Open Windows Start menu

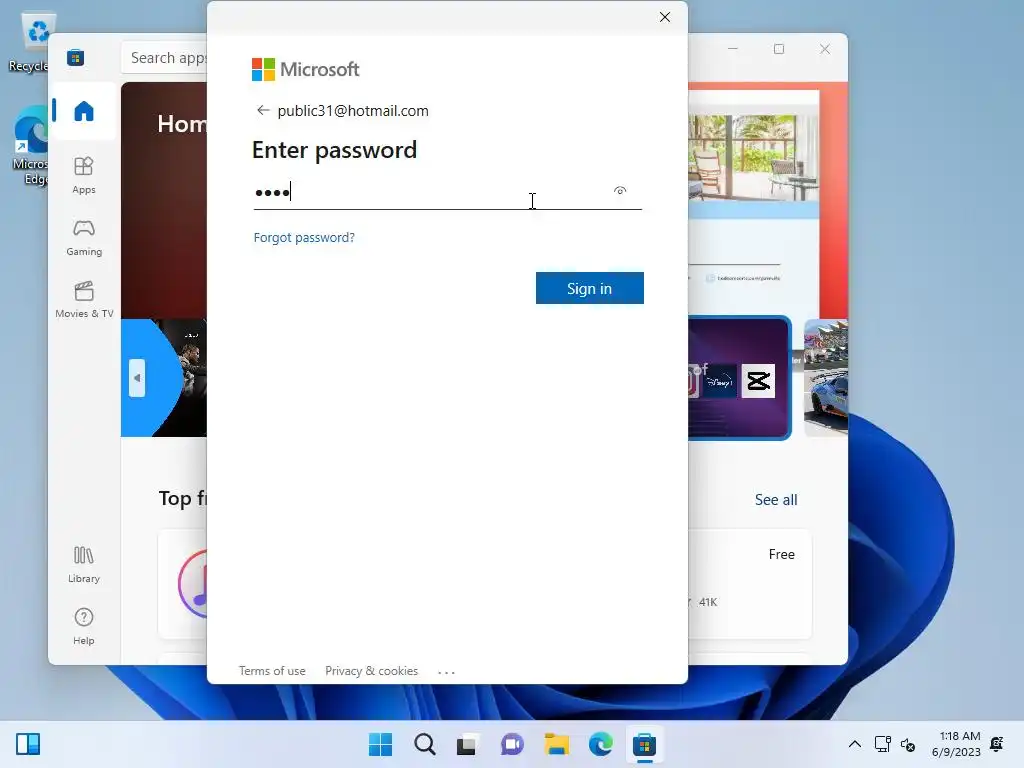pos(380,744)
